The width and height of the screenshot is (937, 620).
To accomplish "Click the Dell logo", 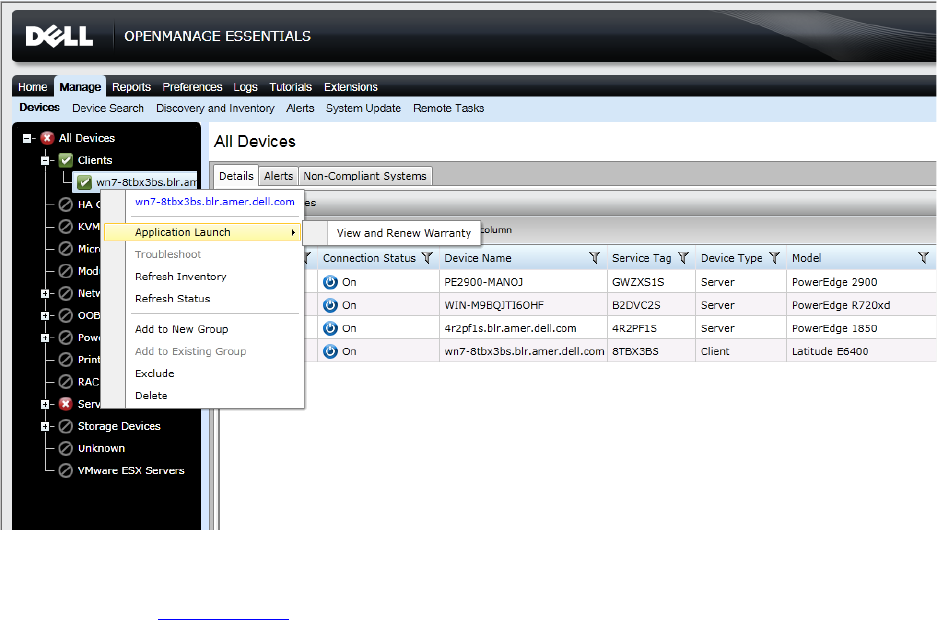I will pos(59,36).
